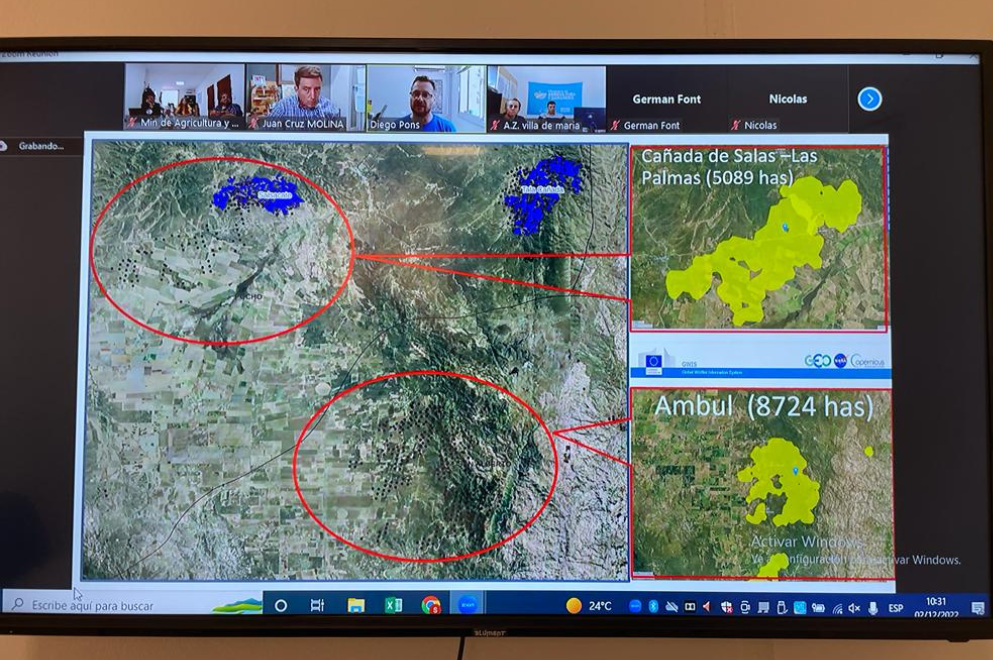Image resolution: width=993 pixels, height=660 pixels.
Task: Click the microphone tray icon
Action: pyautogui.click(x=873, y=609)
